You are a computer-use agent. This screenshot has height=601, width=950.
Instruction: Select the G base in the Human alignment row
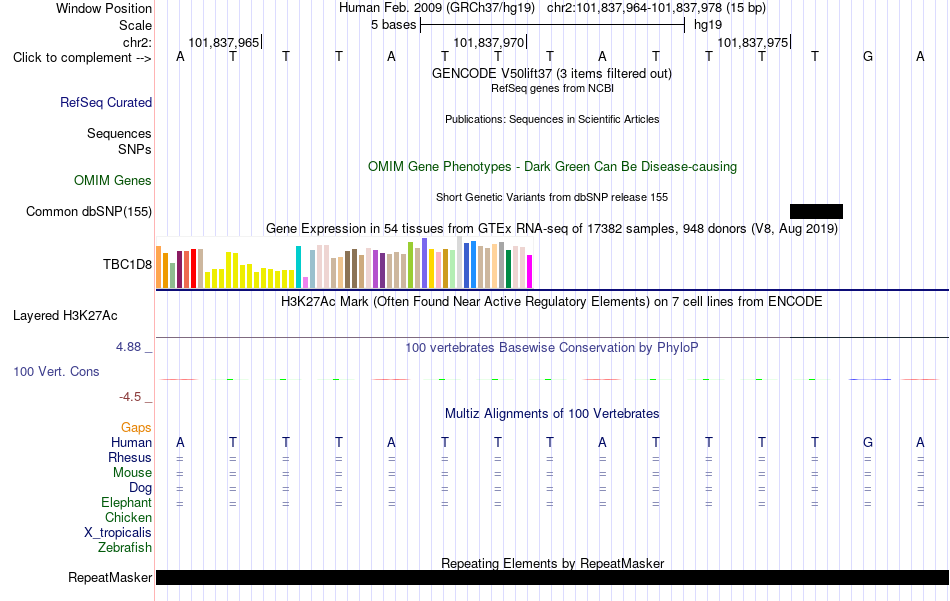tap(868, 442)
